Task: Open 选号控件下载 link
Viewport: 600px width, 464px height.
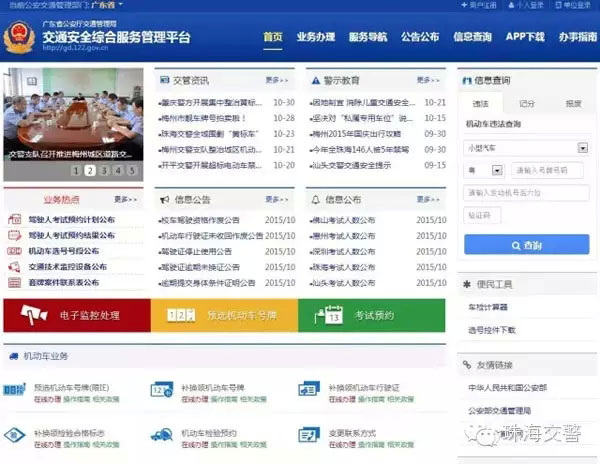Action: (x=492, y=330)
